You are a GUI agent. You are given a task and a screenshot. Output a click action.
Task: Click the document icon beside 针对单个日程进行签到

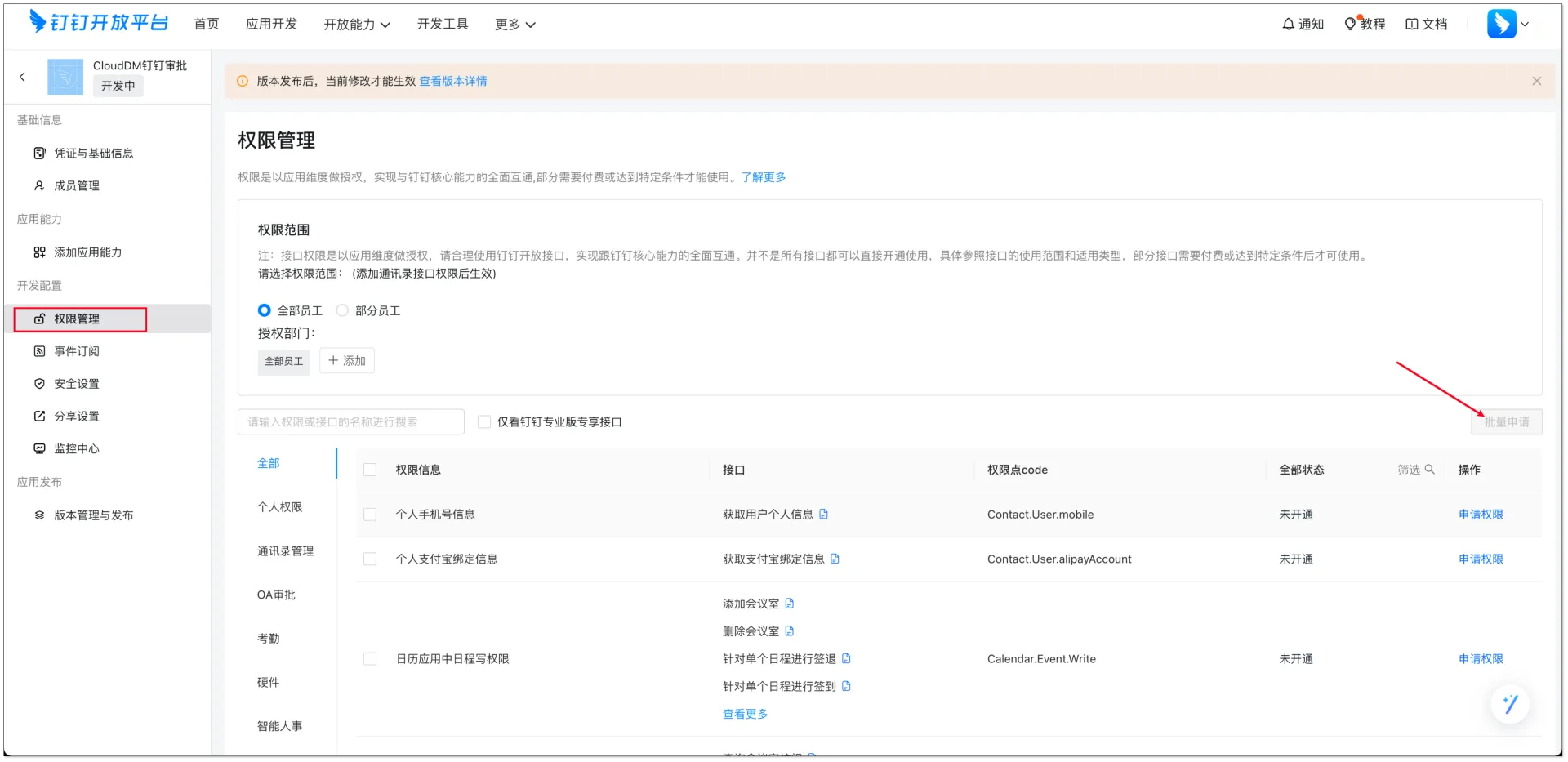(x=846, y=686)
